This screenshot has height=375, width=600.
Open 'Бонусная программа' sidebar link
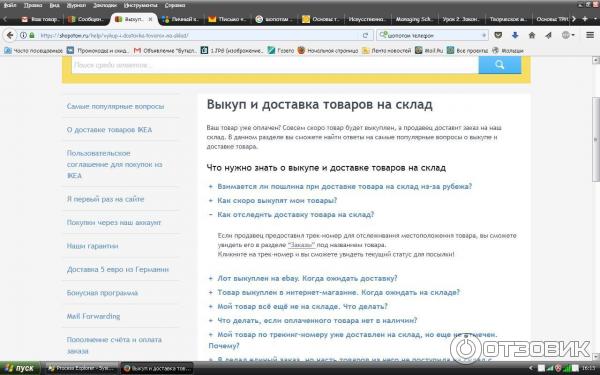(x=102, y=293)
